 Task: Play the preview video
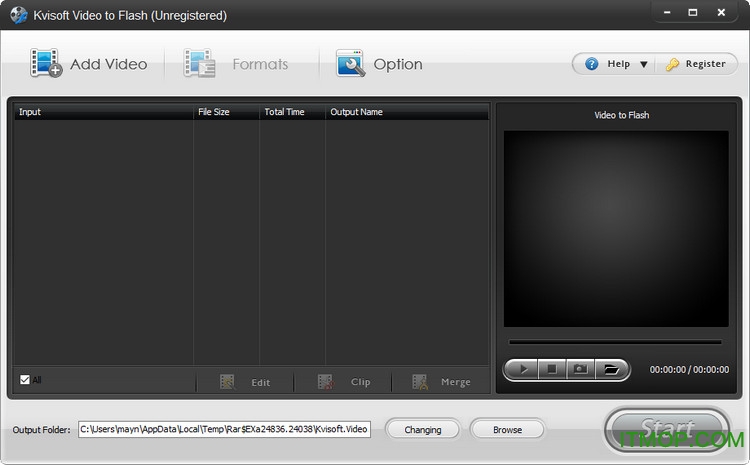tap(523, 369)
